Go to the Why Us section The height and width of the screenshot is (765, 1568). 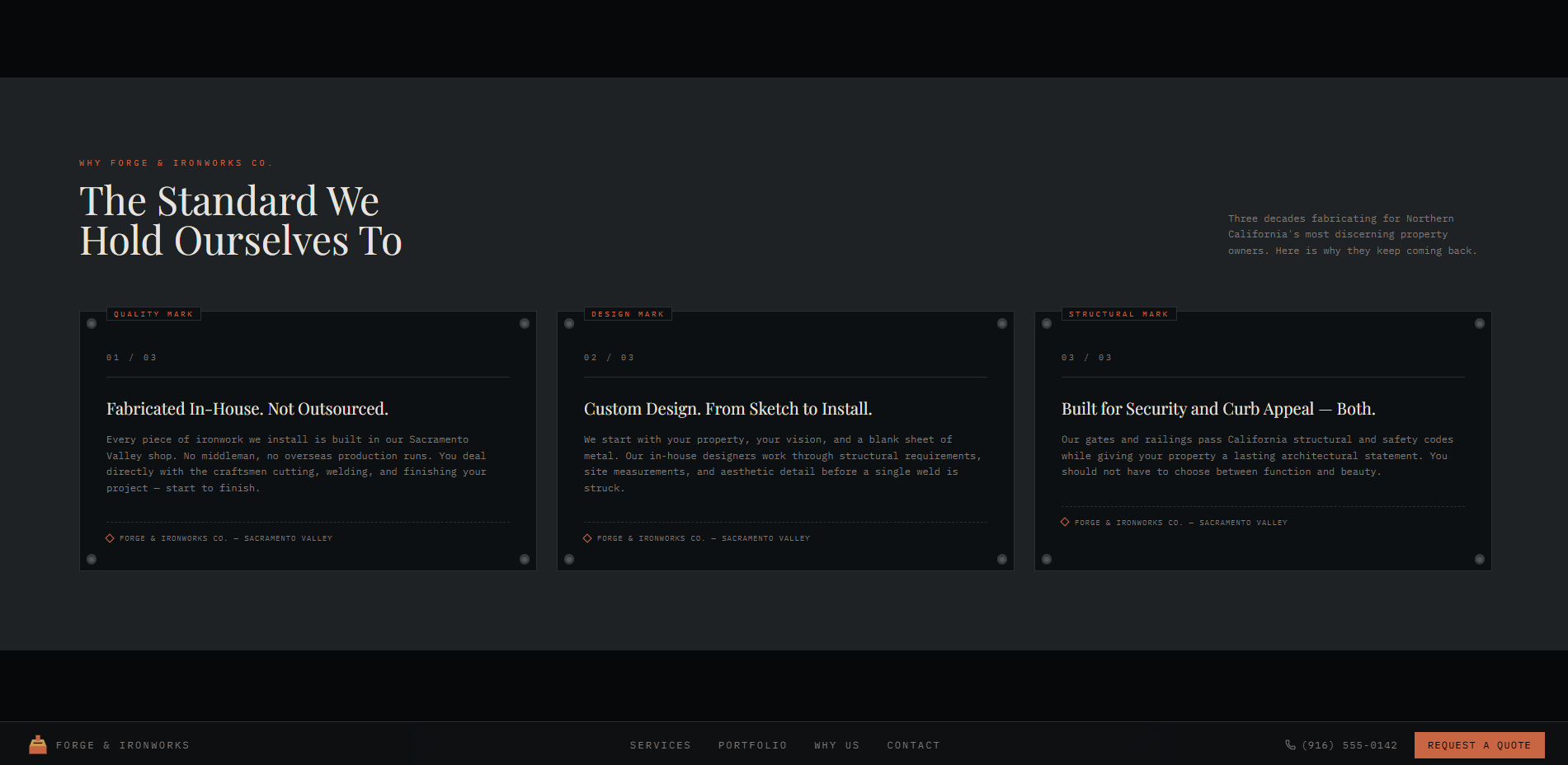point(836,745)
